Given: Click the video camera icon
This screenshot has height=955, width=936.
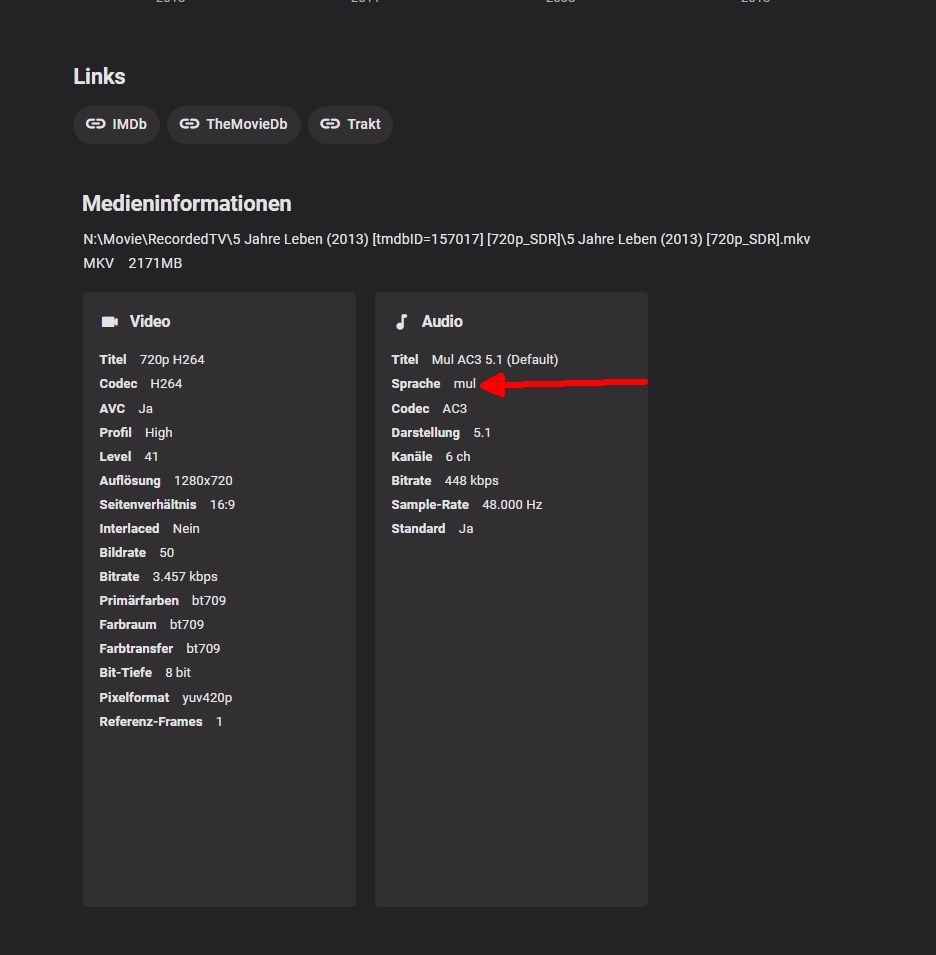Looking at the screenshot, I should click(110, 322).
